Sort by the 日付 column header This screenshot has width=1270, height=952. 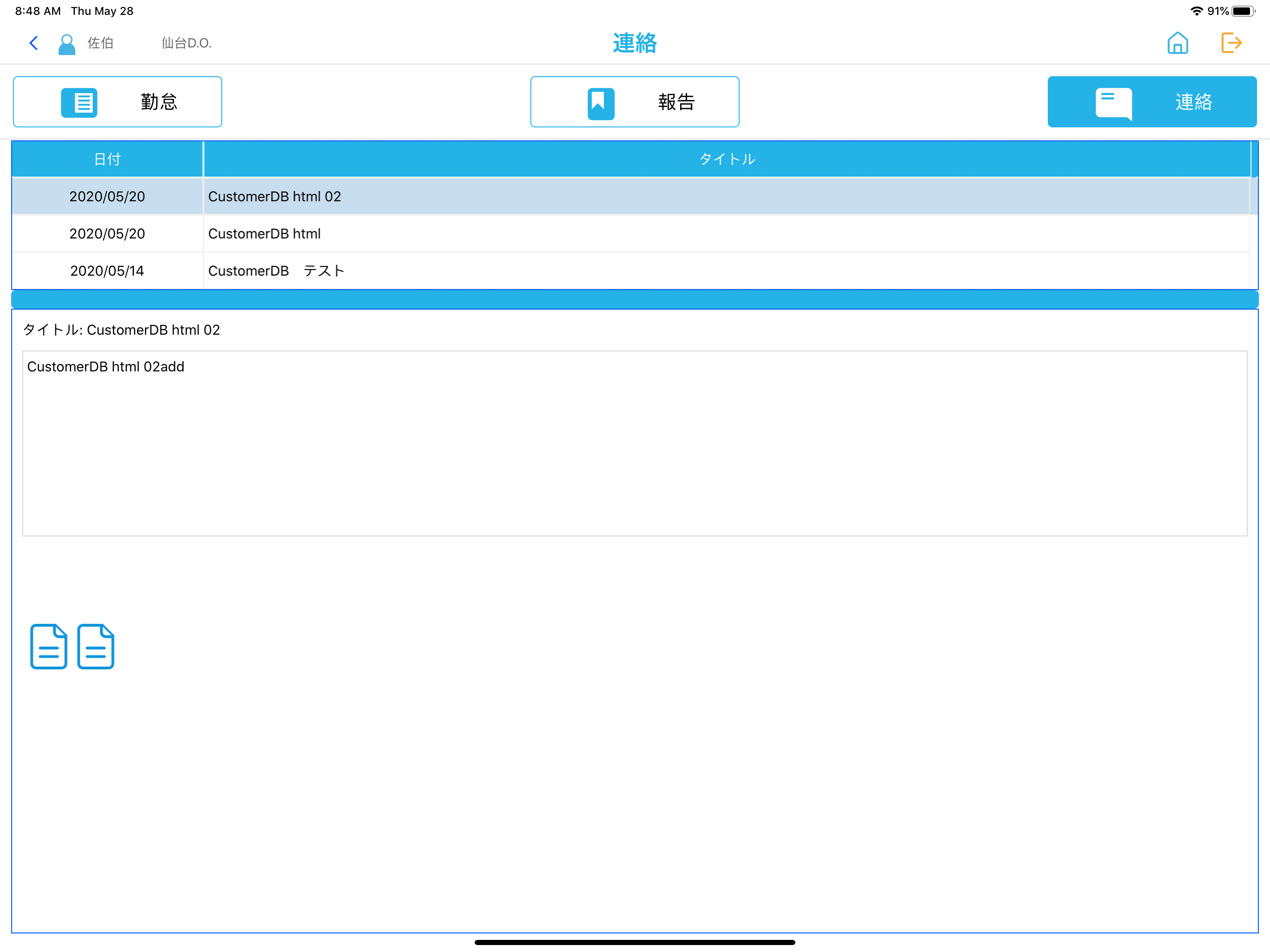[x=107, y=159]
